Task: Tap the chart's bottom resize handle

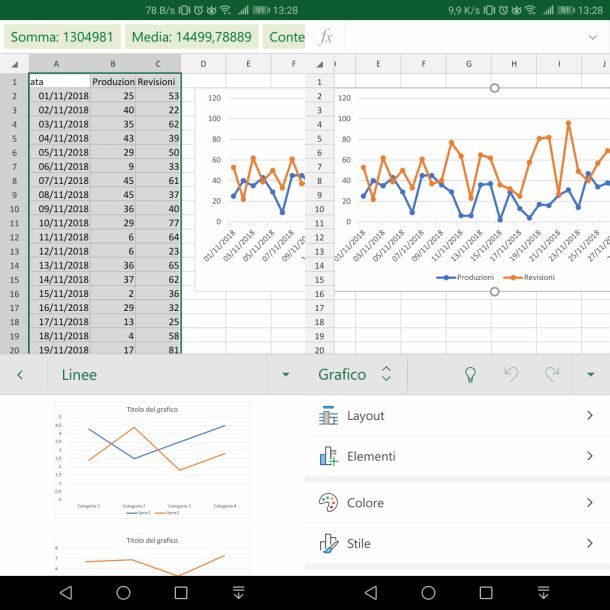Action: click(x=494, y=291)
